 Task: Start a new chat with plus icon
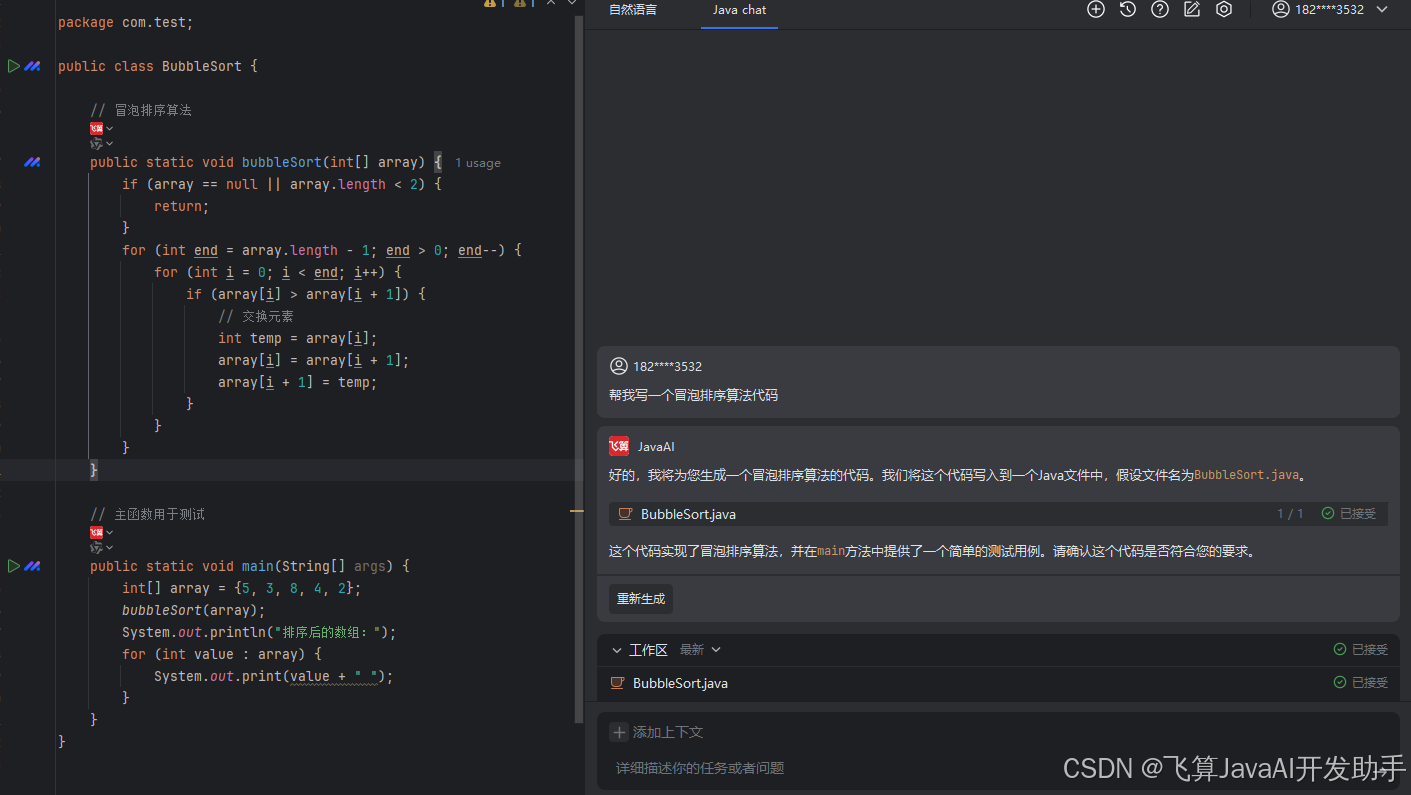tap(1096, 9)
